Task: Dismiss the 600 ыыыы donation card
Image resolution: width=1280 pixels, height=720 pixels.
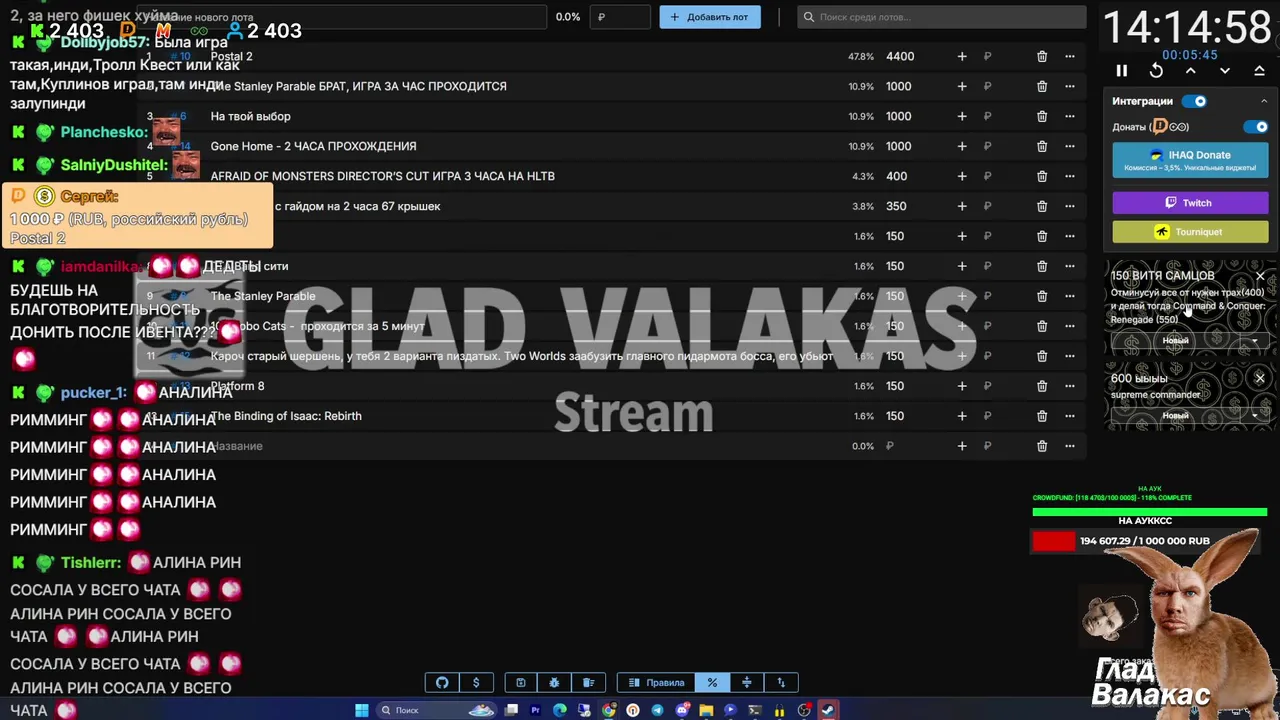Action: [1260, 378]
